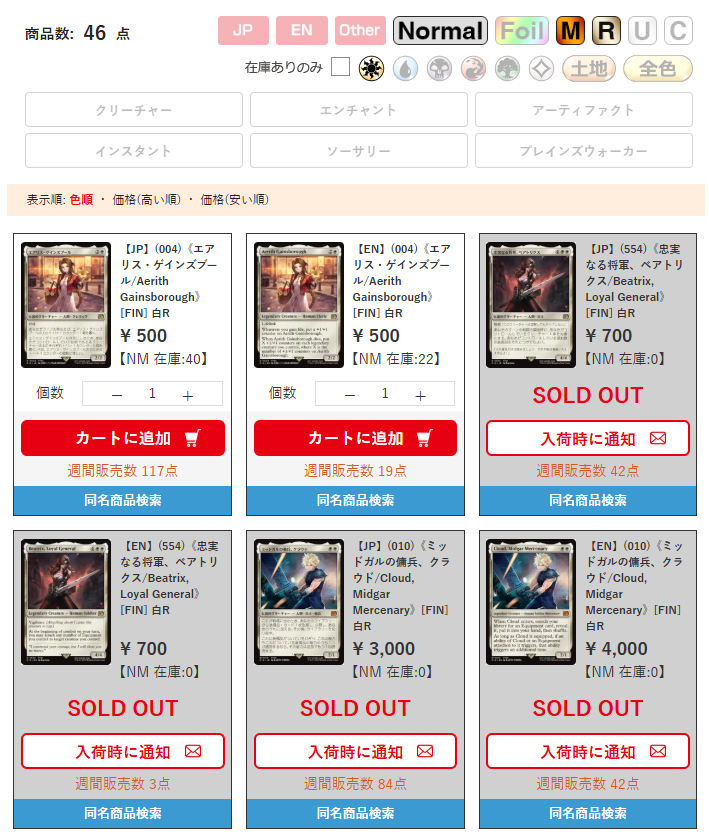Select the green mana tree filter

point(507,68)
